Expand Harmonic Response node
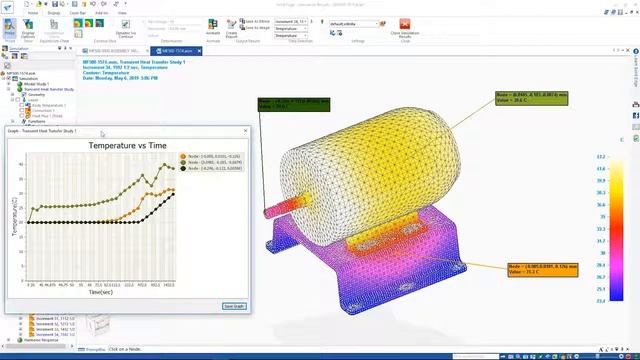This screenshot has height=360, width=640. pos(9,340)
